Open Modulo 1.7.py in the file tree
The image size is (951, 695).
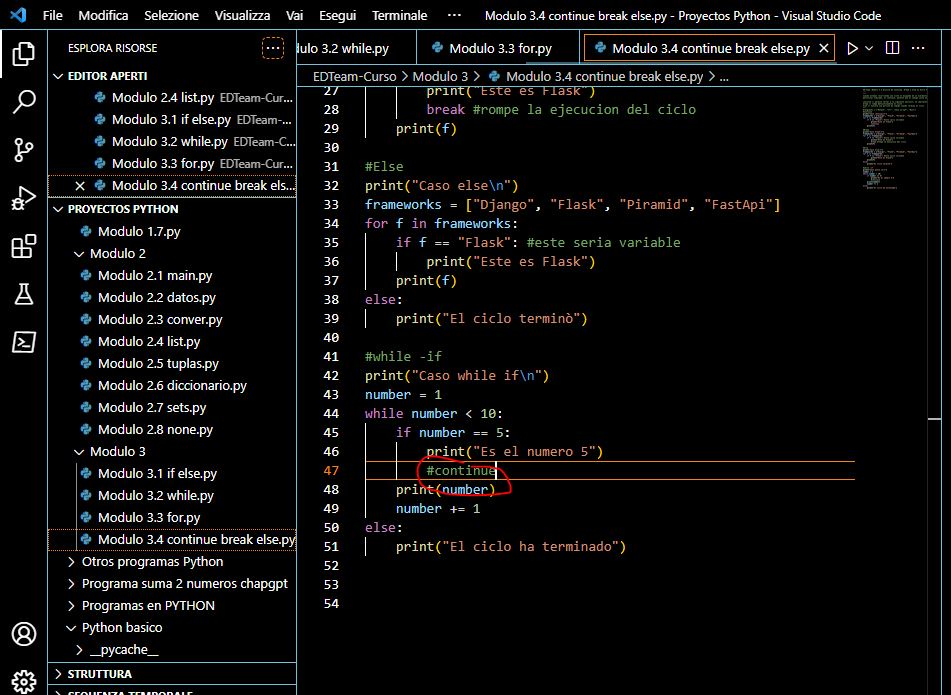coord(172,232)
